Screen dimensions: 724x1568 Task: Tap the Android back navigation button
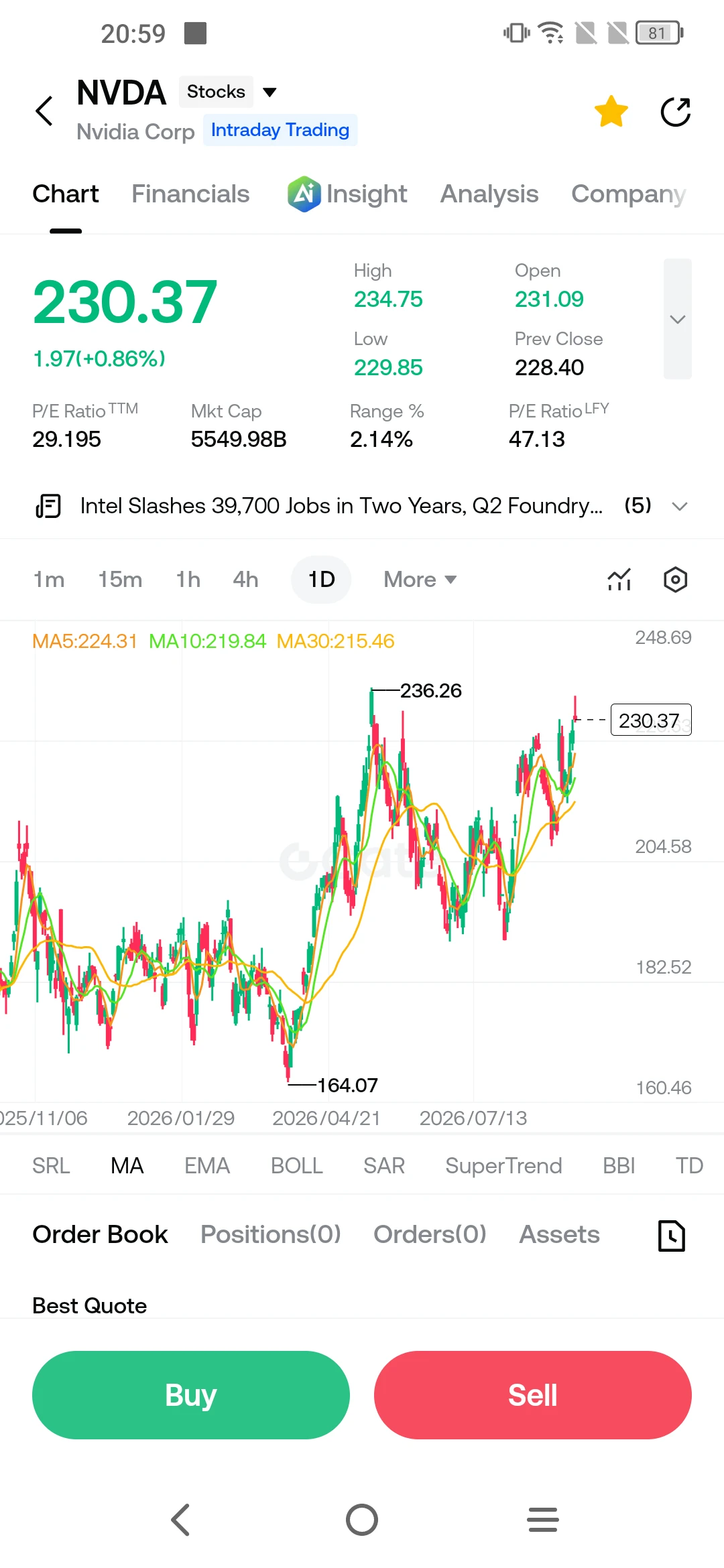(181, 1520)
